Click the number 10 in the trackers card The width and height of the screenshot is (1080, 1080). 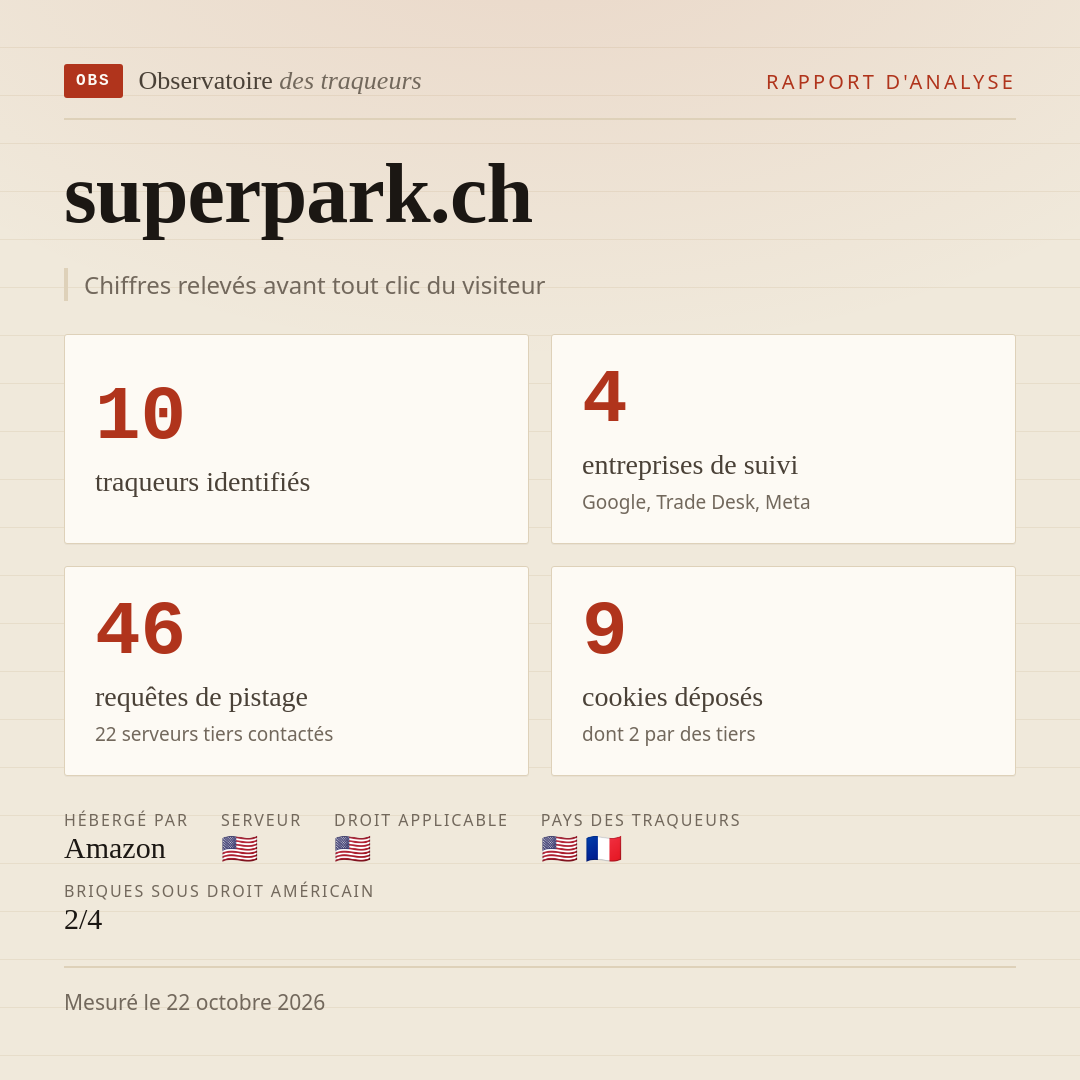tap(140, 414)
